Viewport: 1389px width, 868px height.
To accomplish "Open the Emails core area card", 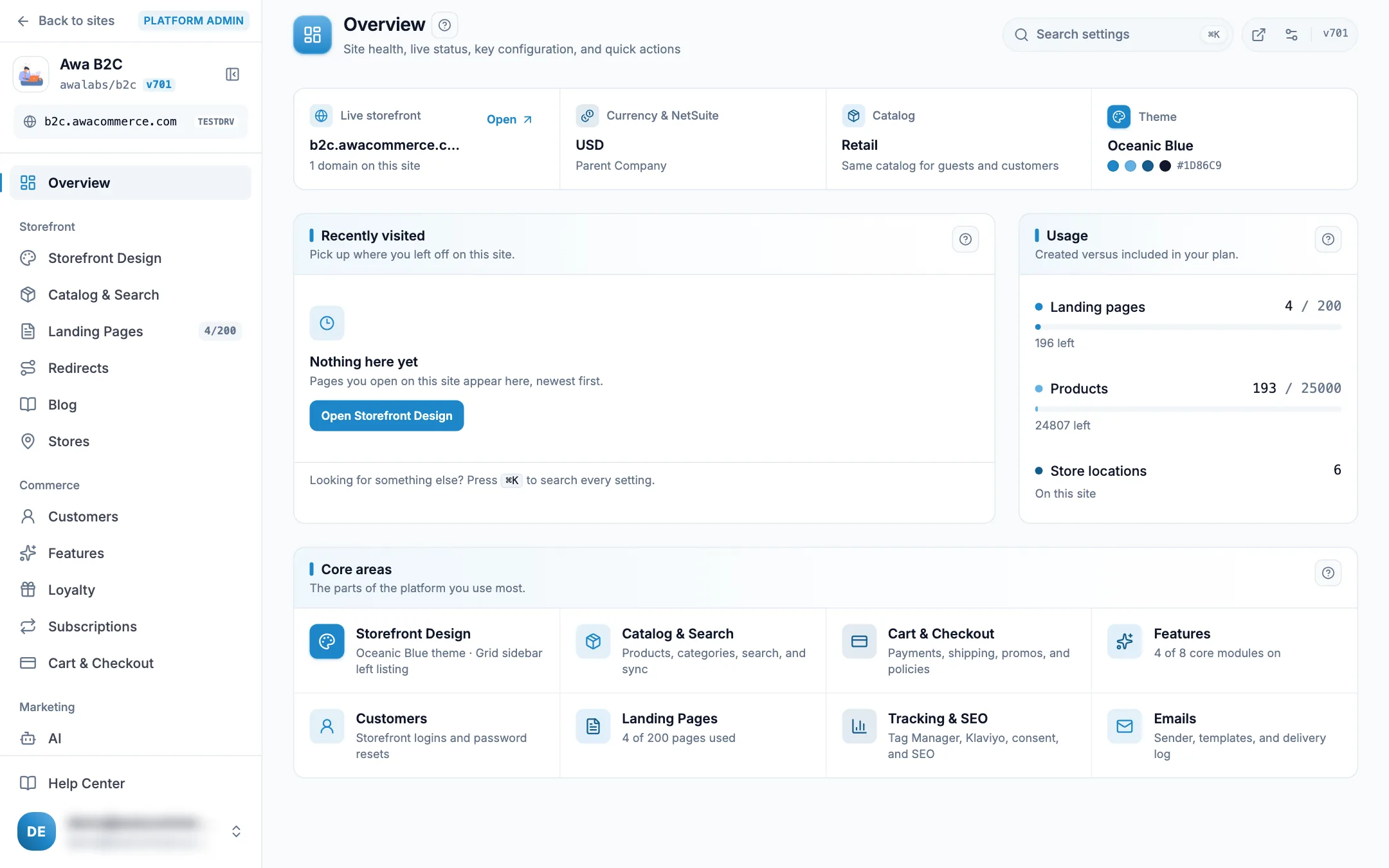I will click(x=1224, y=736).
